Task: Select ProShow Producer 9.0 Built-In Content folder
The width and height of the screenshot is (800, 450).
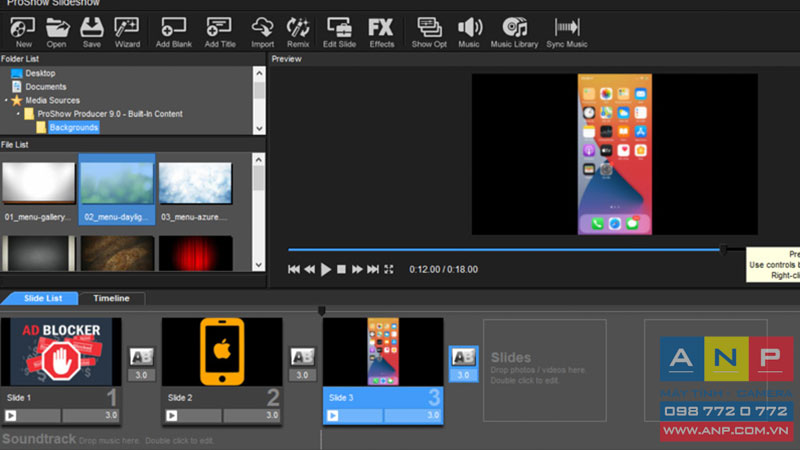Action: click(110, 114)
